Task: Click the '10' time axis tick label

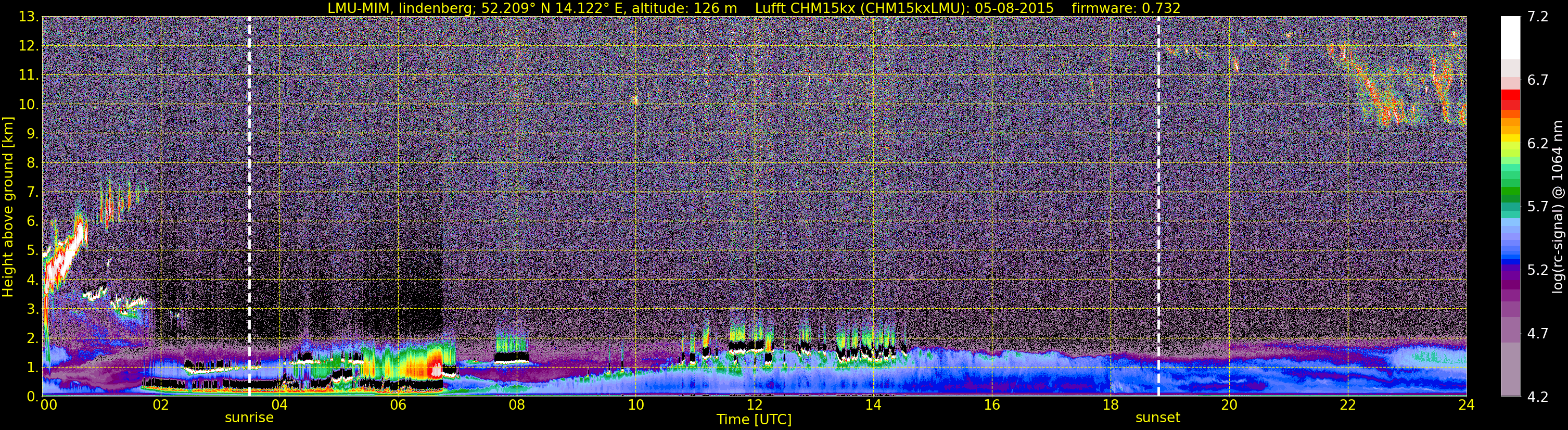Action: coord(635,405)
